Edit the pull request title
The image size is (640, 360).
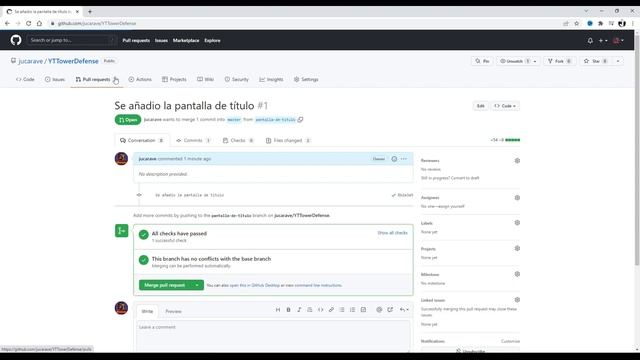[480, 106]
